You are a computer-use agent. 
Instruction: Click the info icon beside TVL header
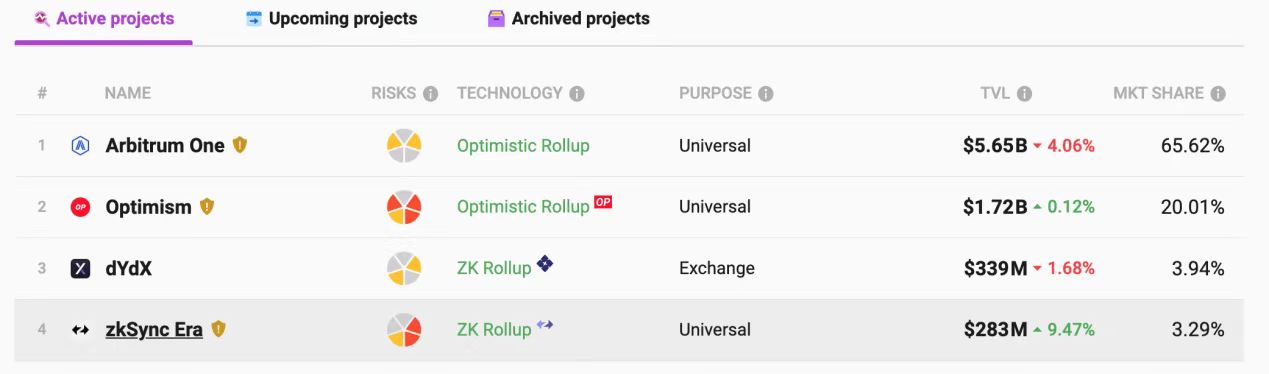[1024, 94]
